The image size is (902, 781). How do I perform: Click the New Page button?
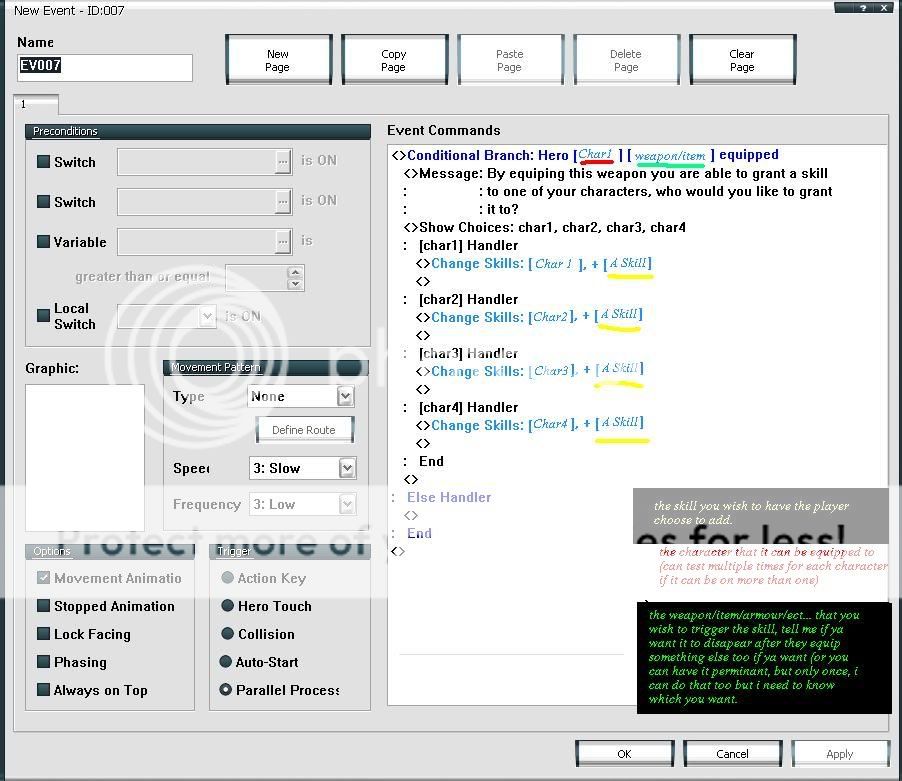pyautogui.click(x=278, y=61)
